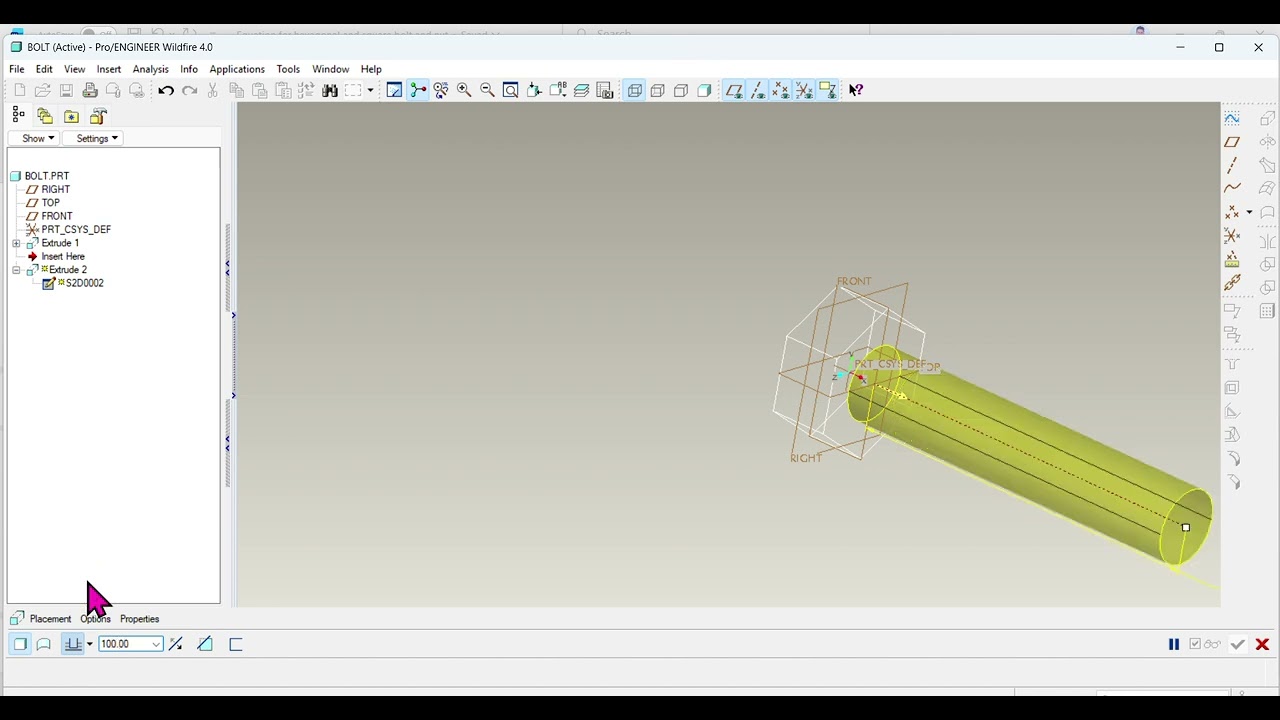Viewport: 1280px width, 720px height.
Task: Click the white depth handle on bolt
Action: (1186, 527)
